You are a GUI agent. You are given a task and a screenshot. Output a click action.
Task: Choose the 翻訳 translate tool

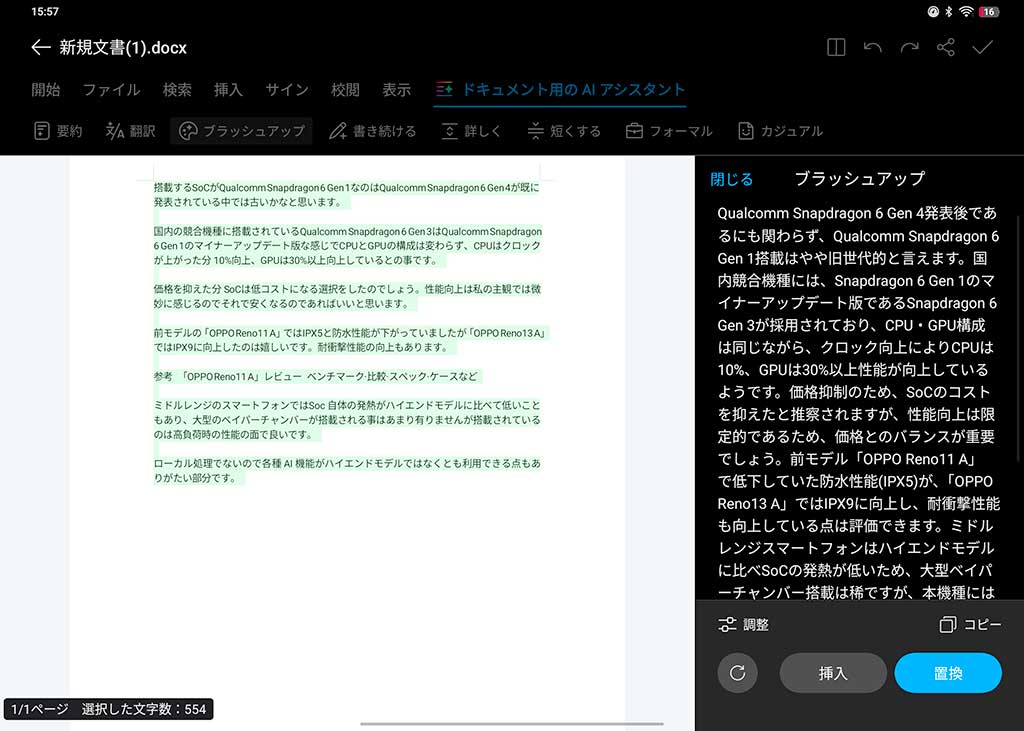coord(131,131)
